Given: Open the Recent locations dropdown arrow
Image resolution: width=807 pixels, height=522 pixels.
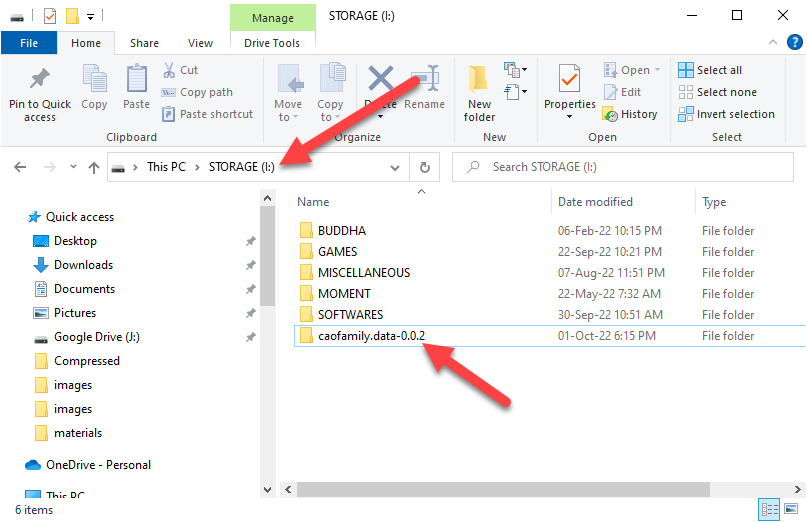Looking at the screenshot, I should click(70, 168).
